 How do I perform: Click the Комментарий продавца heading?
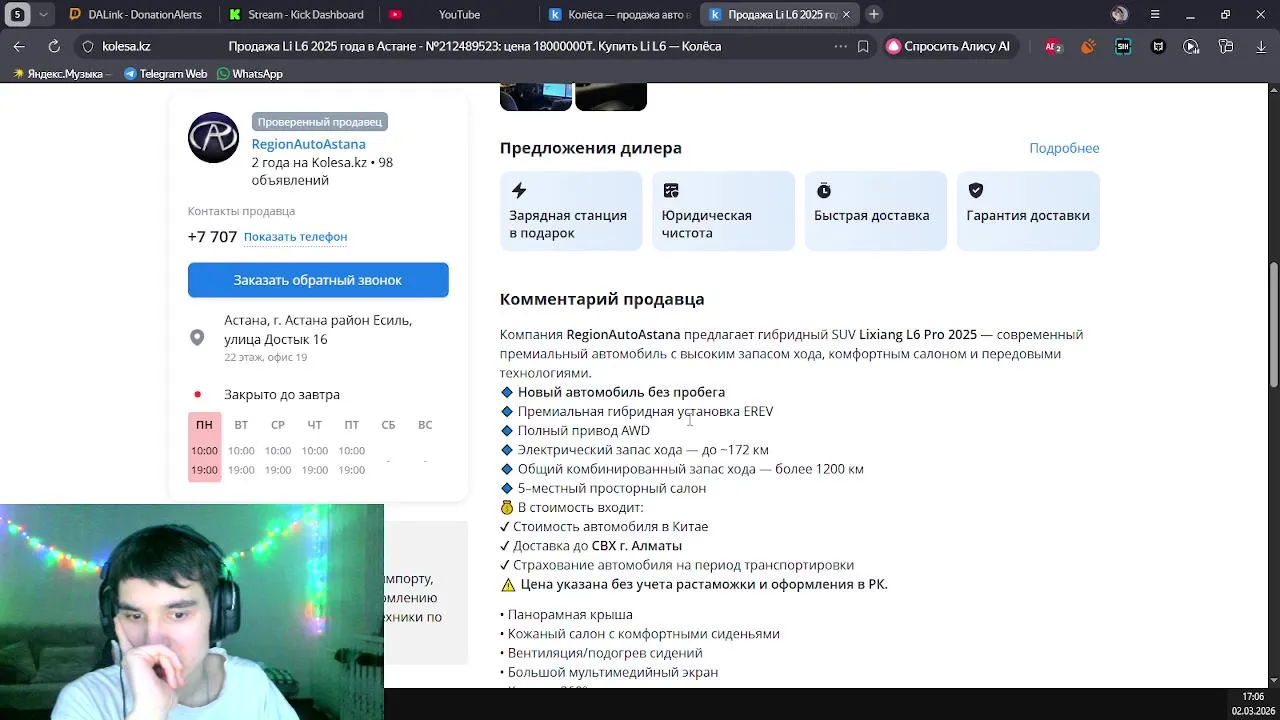coord(602,299)
